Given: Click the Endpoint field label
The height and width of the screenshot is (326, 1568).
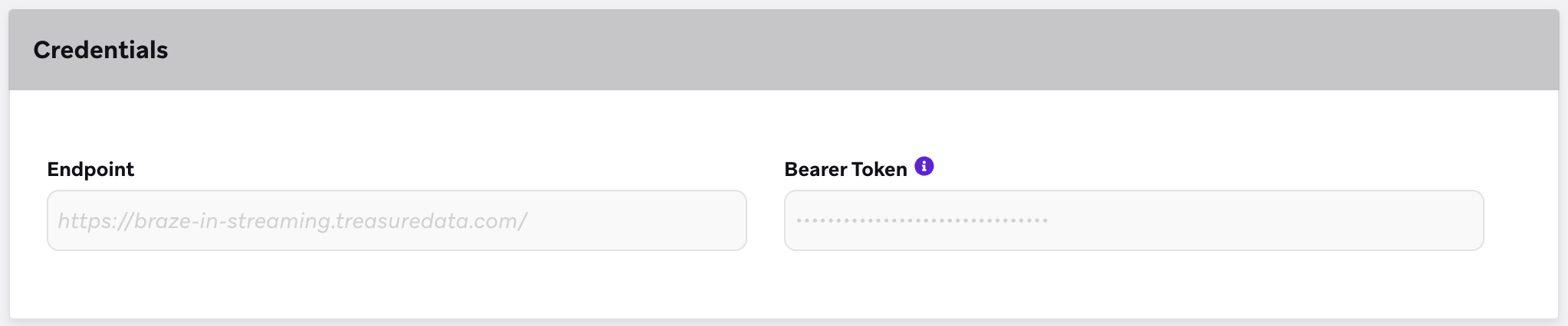Looking at the screenshot, I should click(90, 169).
